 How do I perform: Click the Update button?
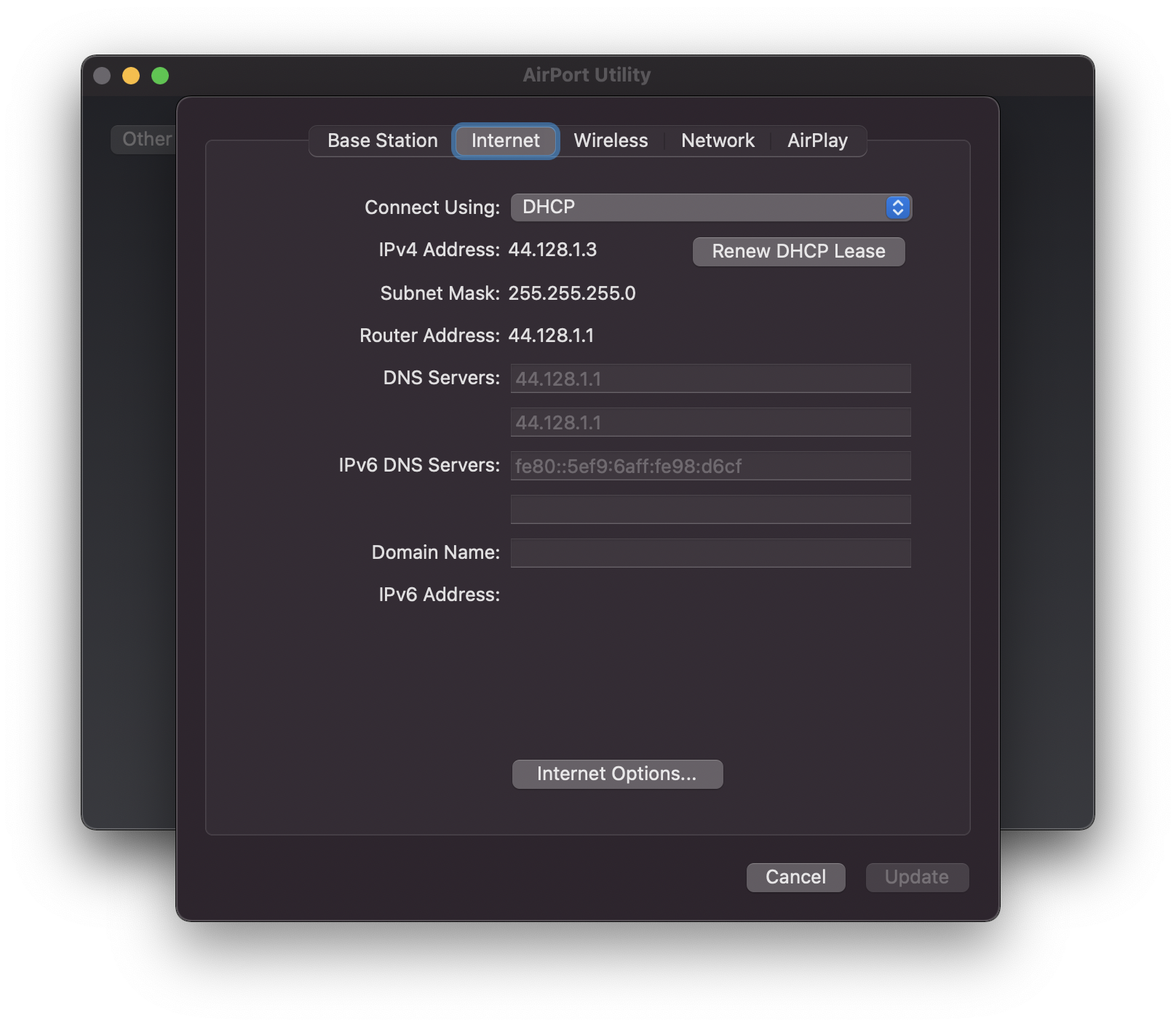pos(917,877)
